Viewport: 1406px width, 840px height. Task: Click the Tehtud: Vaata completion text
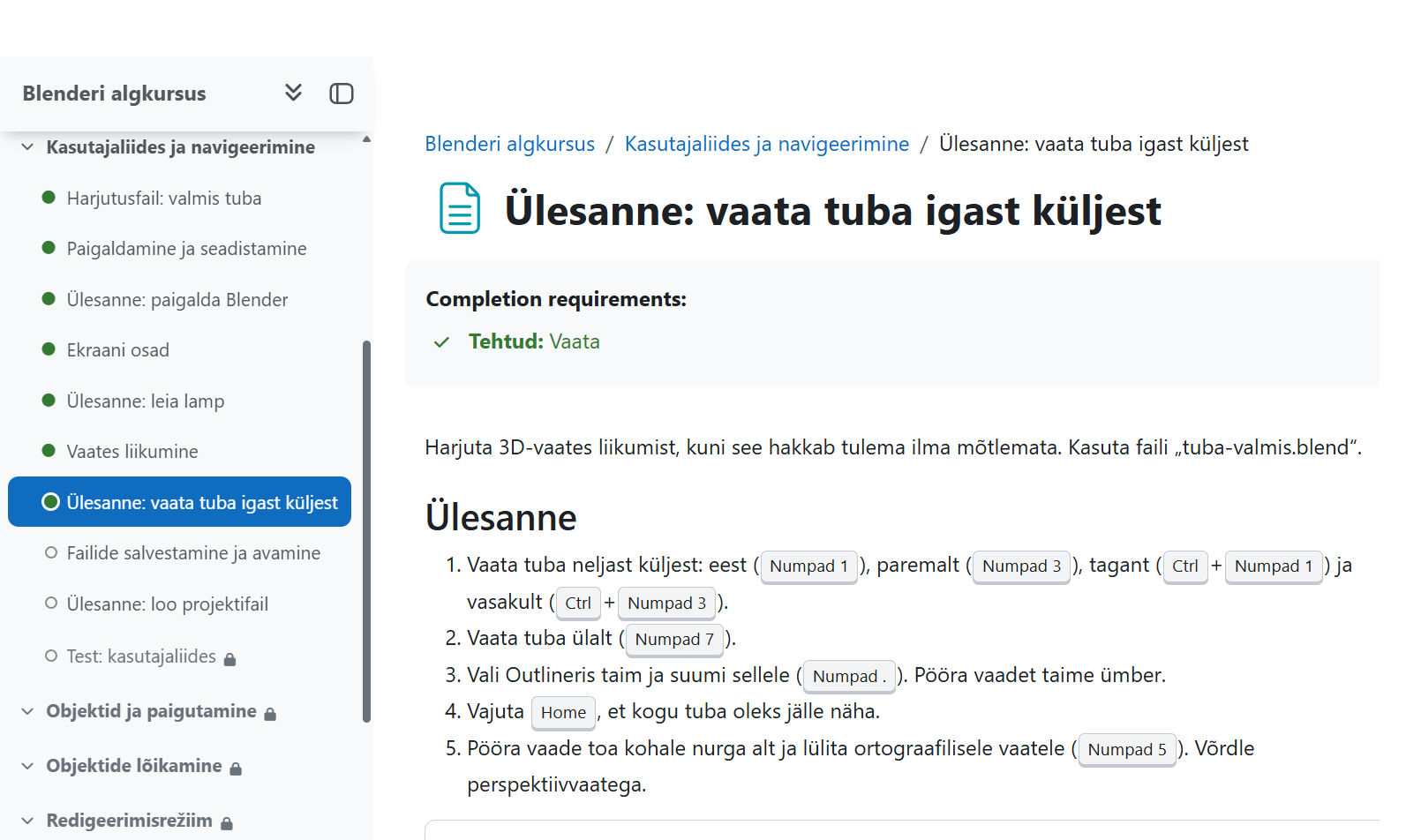pos(534,341)
